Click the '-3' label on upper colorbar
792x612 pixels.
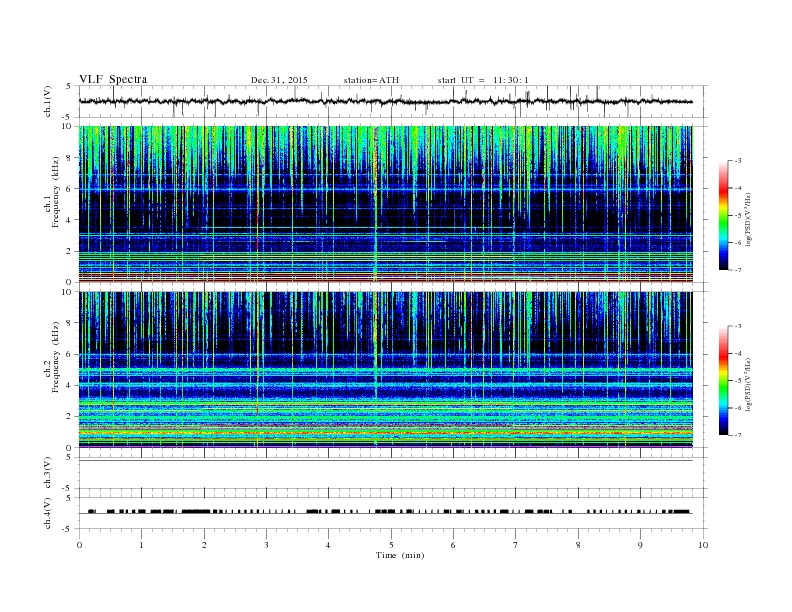coord(738,161)
